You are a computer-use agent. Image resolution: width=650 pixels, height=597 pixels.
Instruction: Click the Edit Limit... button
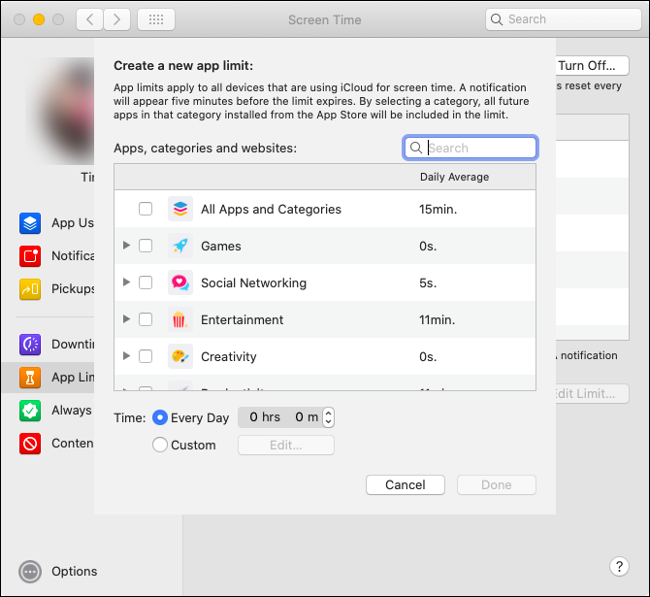(592, 394)
